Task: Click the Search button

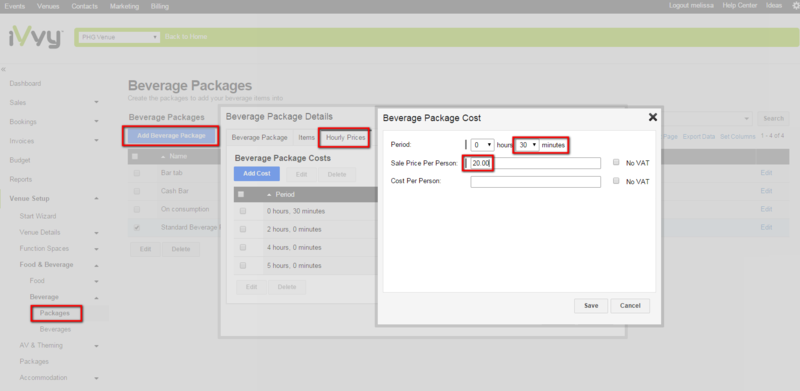Action: pyautogui.click(x=773, y=118)
